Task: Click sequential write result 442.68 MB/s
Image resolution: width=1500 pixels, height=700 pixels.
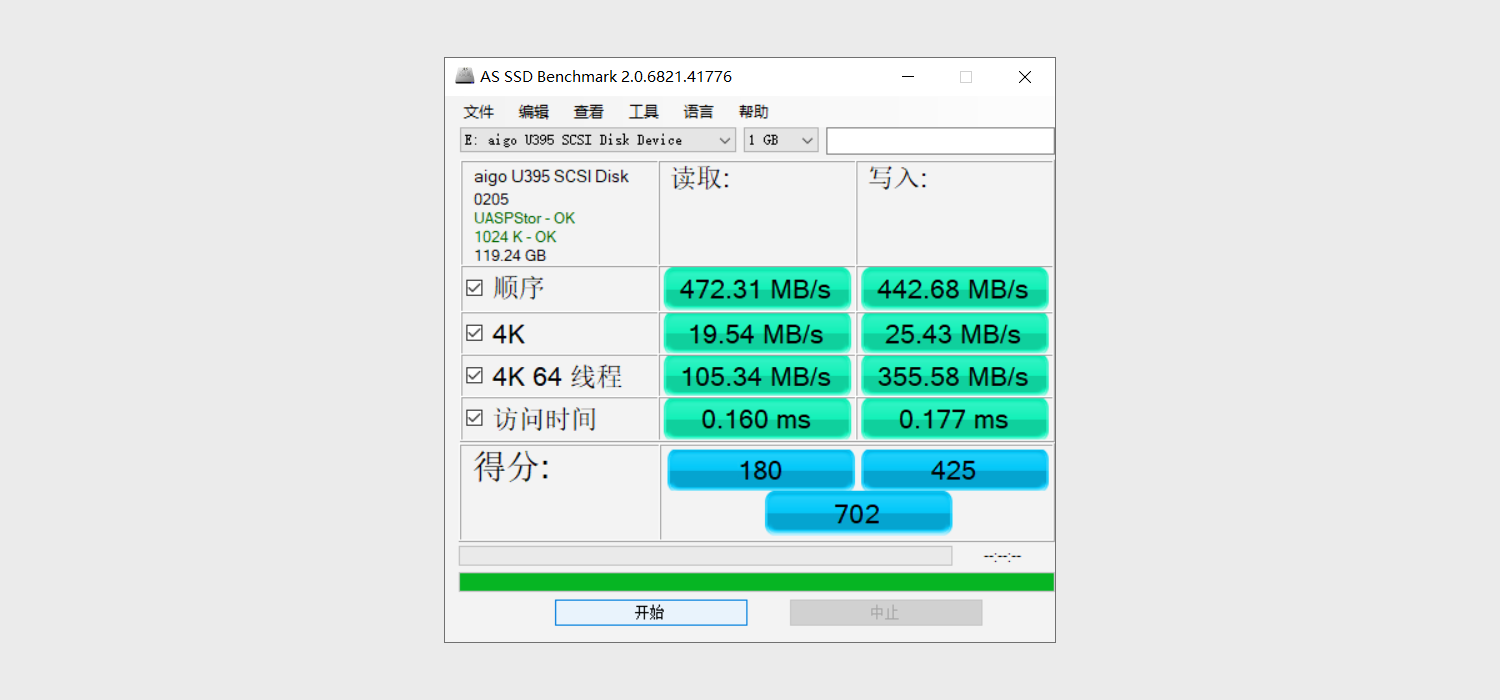Action: click(954, 289)
